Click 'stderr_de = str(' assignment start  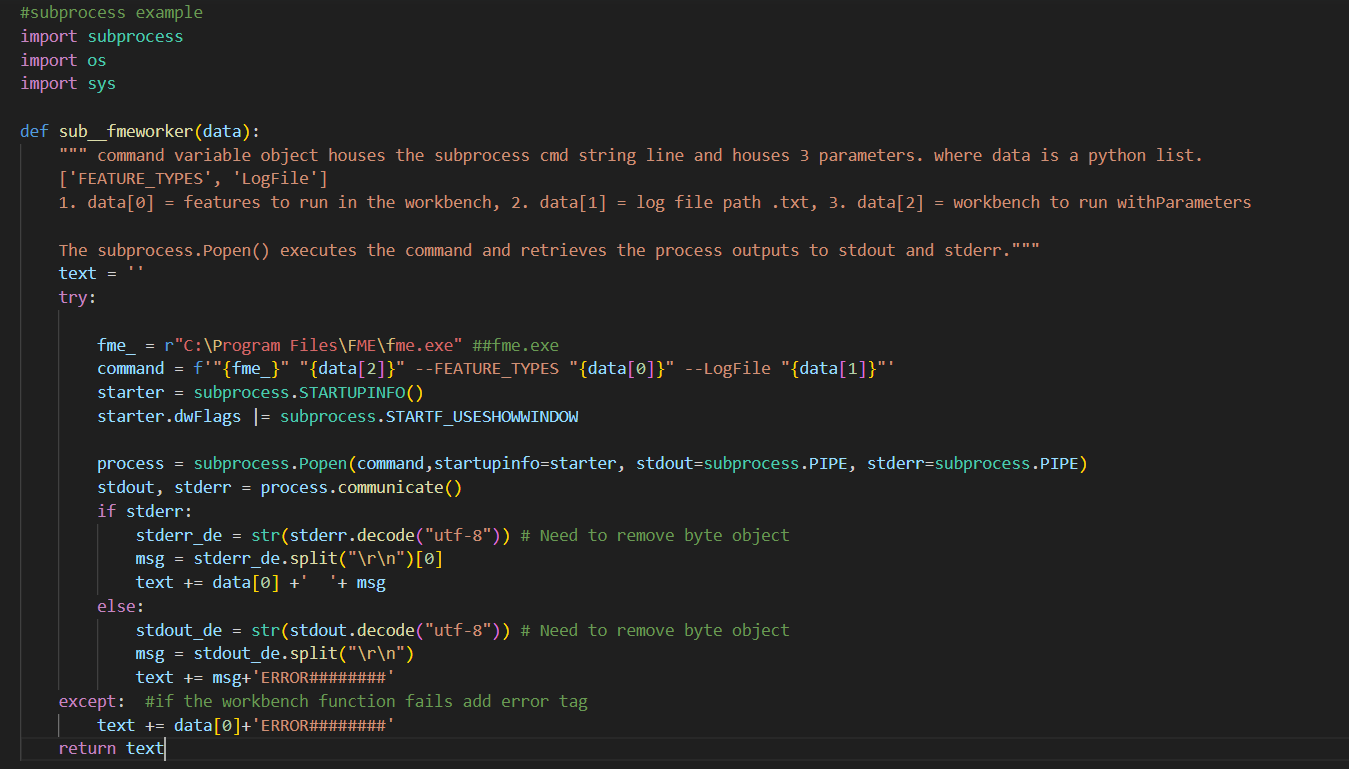click(212, 535)
